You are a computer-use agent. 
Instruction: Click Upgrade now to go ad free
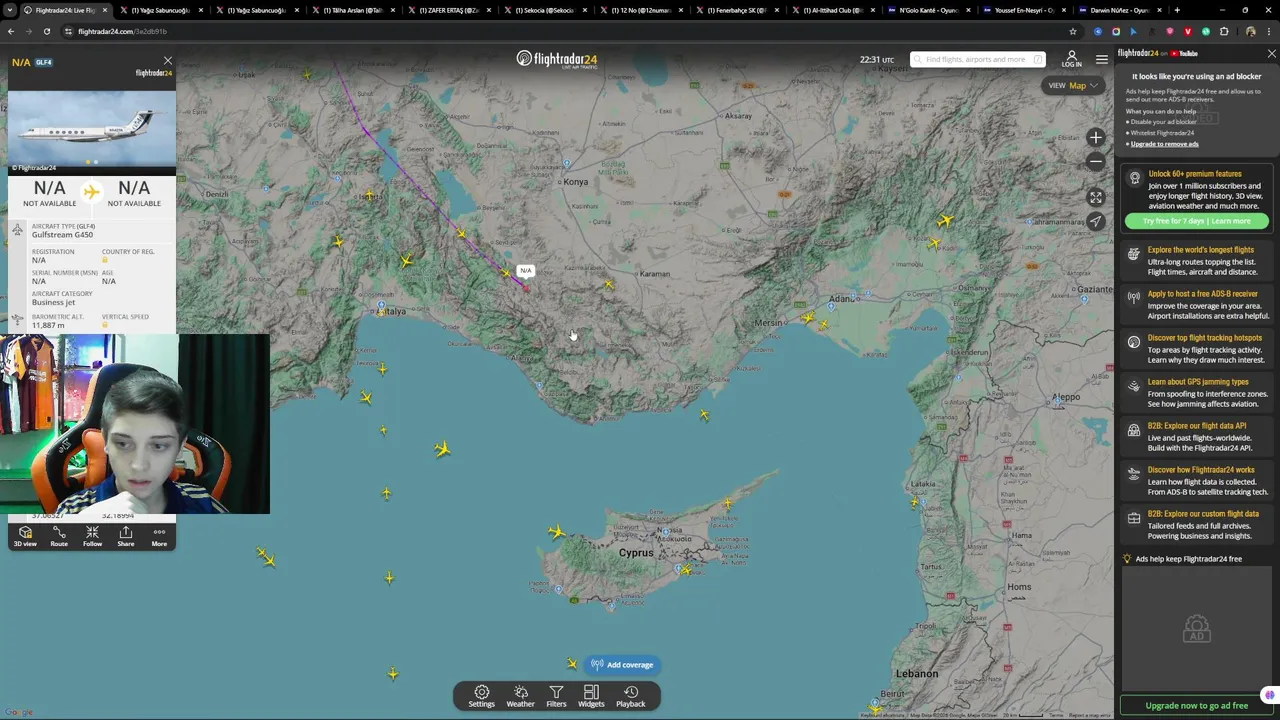coord(1196,705)
